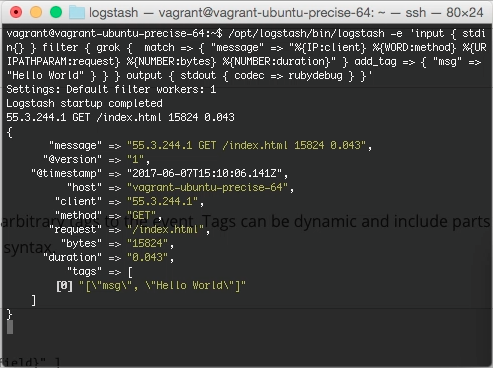Click host value "vagrant-ubuntu-precise-64"

[207, 187]
